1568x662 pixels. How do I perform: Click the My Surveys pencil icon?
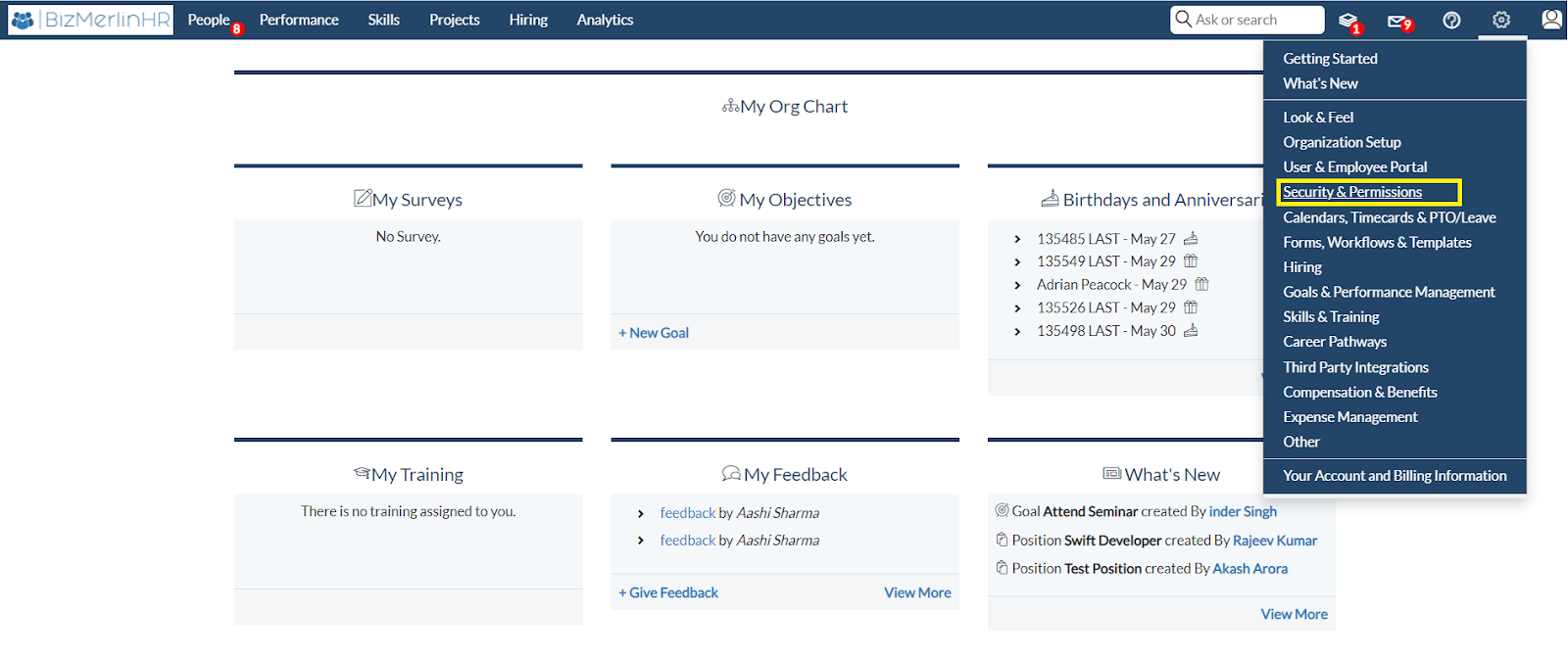(363, 198)
